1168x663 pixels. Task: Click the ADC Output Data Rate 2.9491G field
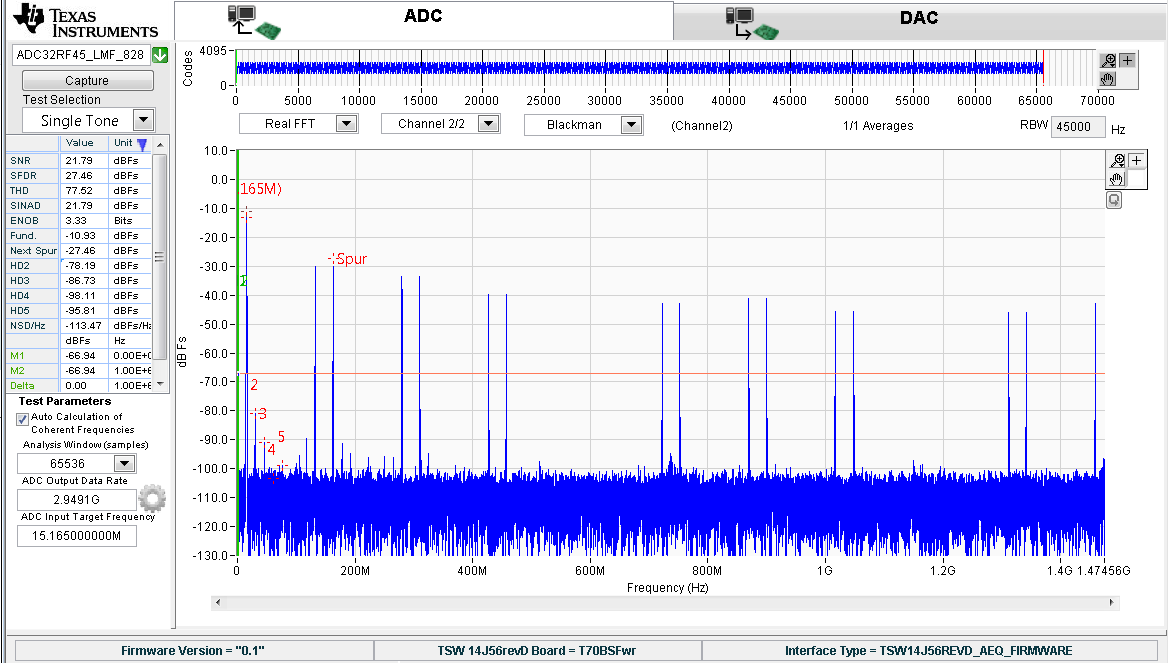point(77,499)
